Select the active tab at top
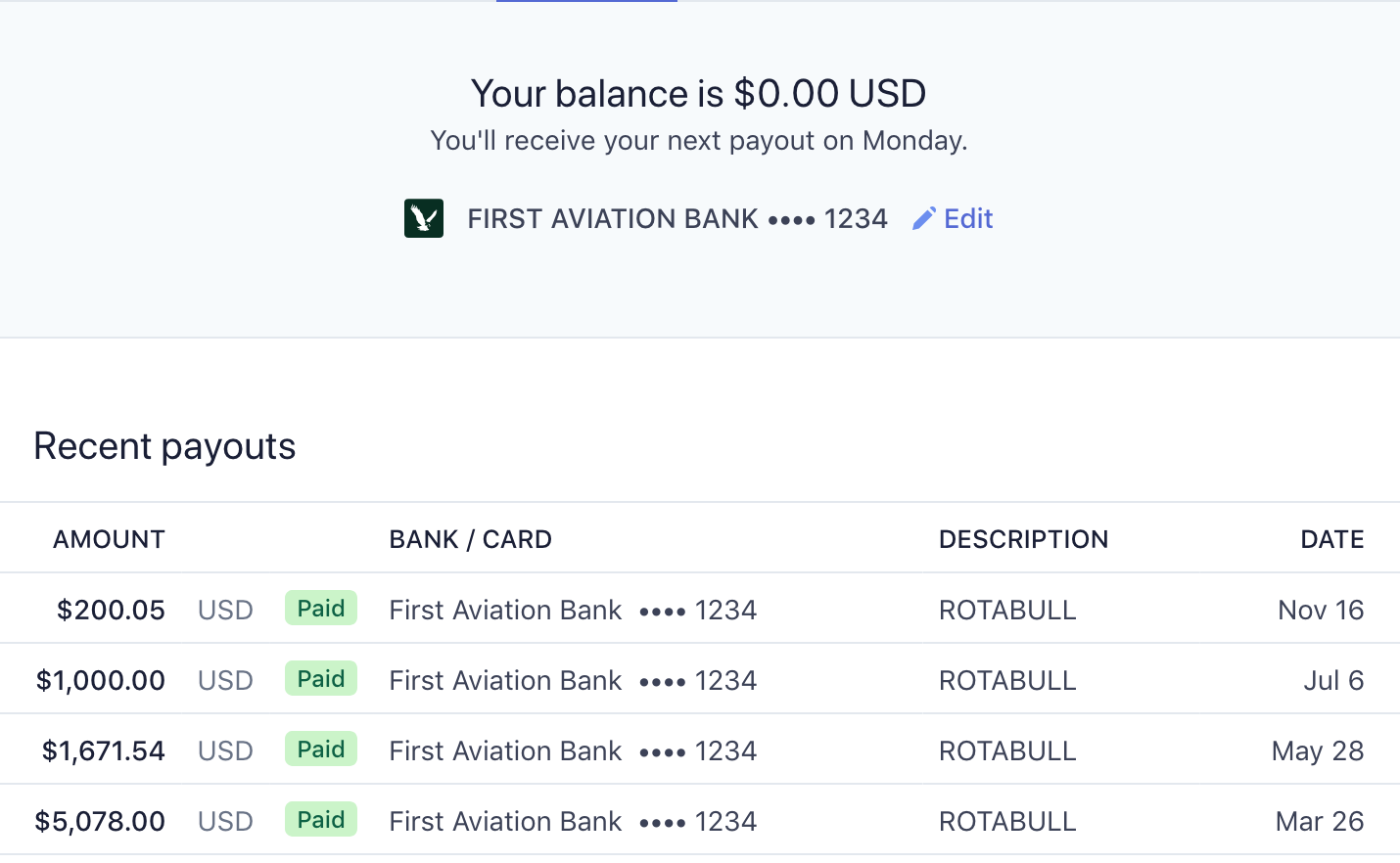 click(586, 2)
